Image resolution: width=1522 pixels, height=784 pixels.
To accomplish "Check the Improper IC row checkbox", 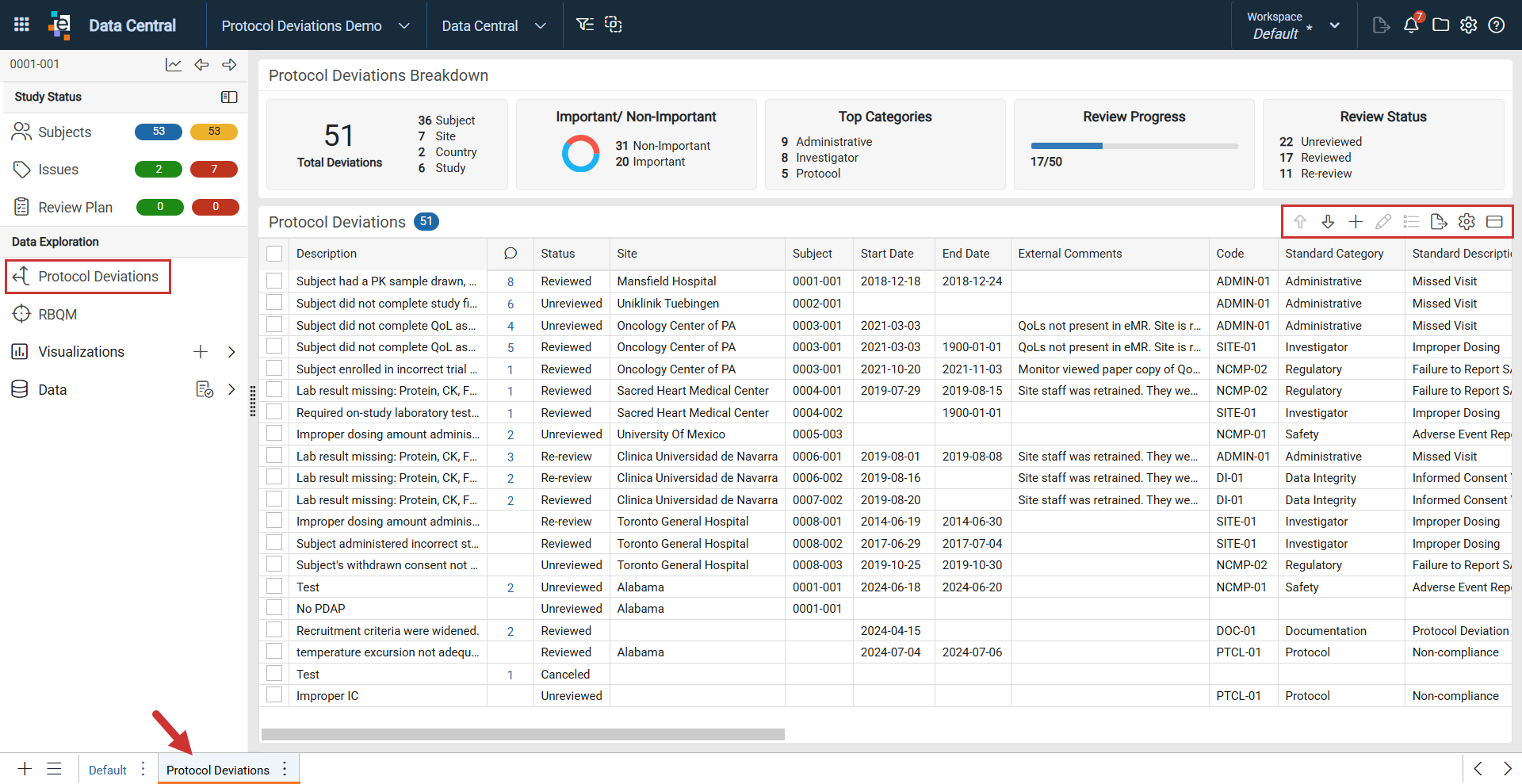I will 274,695.
